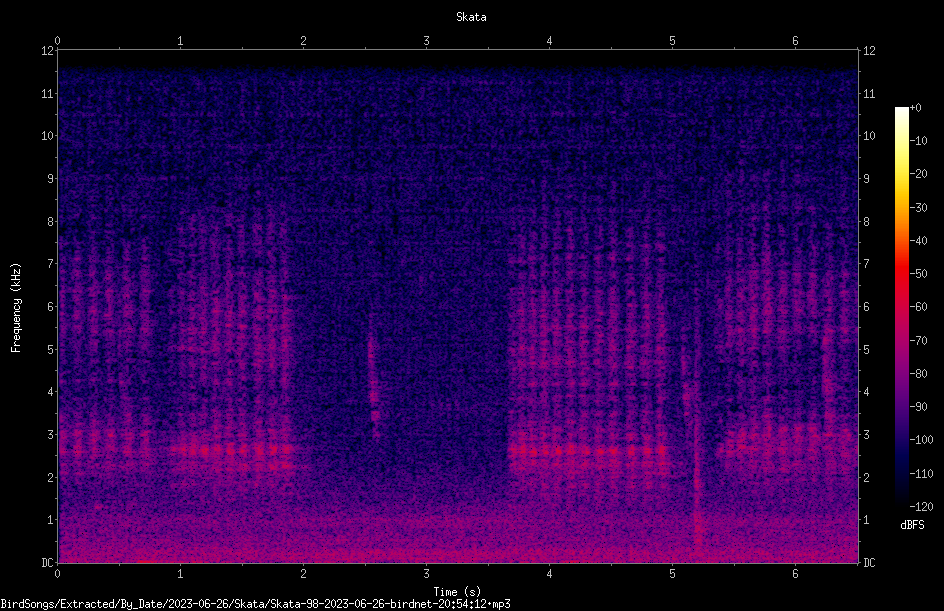
Task: Click "12" on the left frequency axis
Action: [x=47, y=51]
